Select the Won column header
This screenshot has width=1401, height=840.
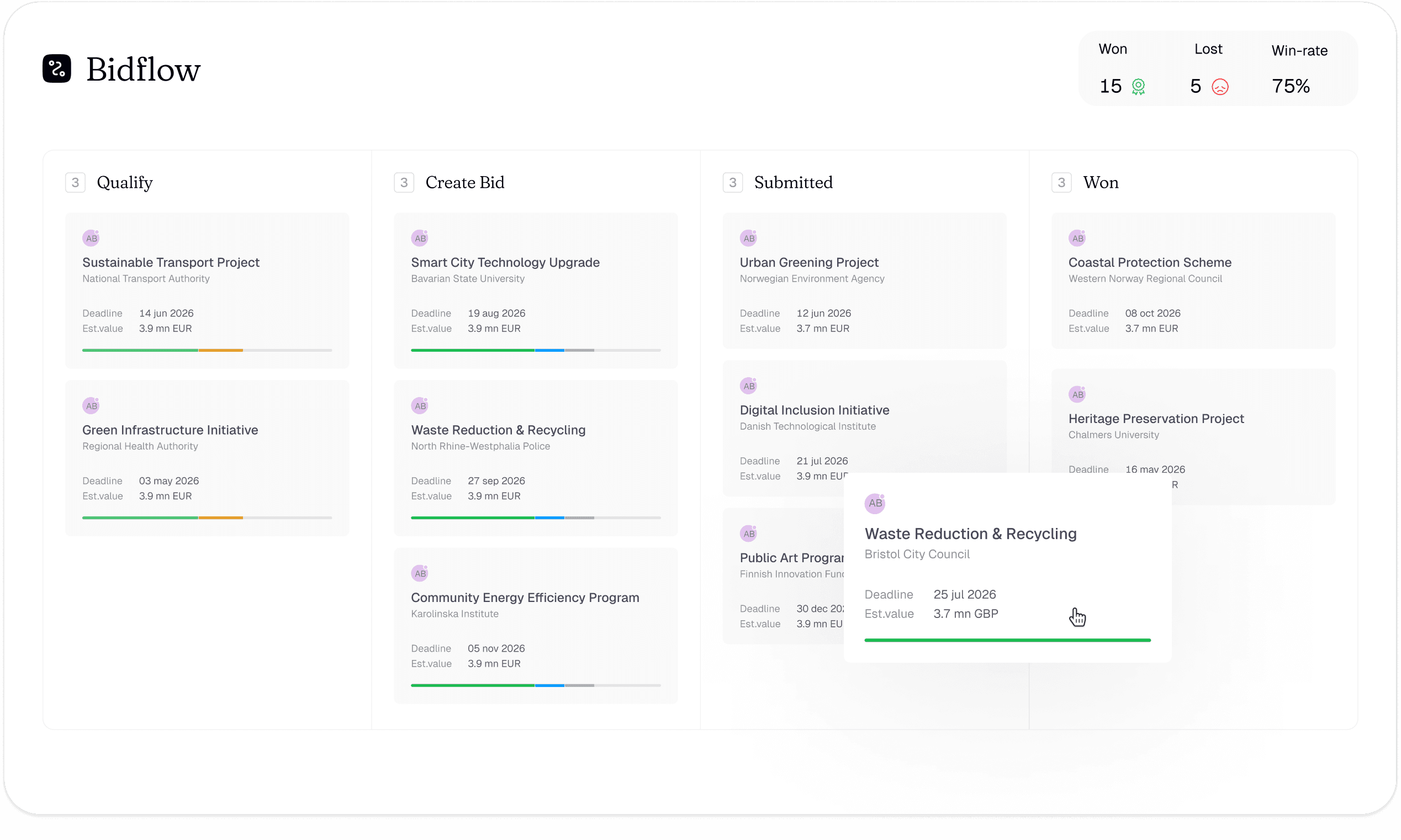click(1101, 182)
